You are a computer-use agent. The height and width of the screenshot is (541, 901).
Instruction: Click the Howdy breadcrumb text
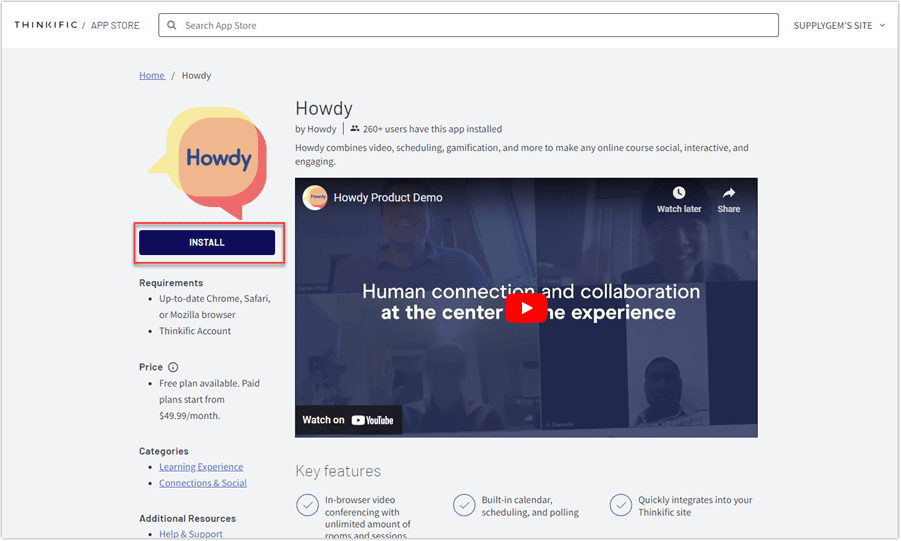[x=197, y=75]
